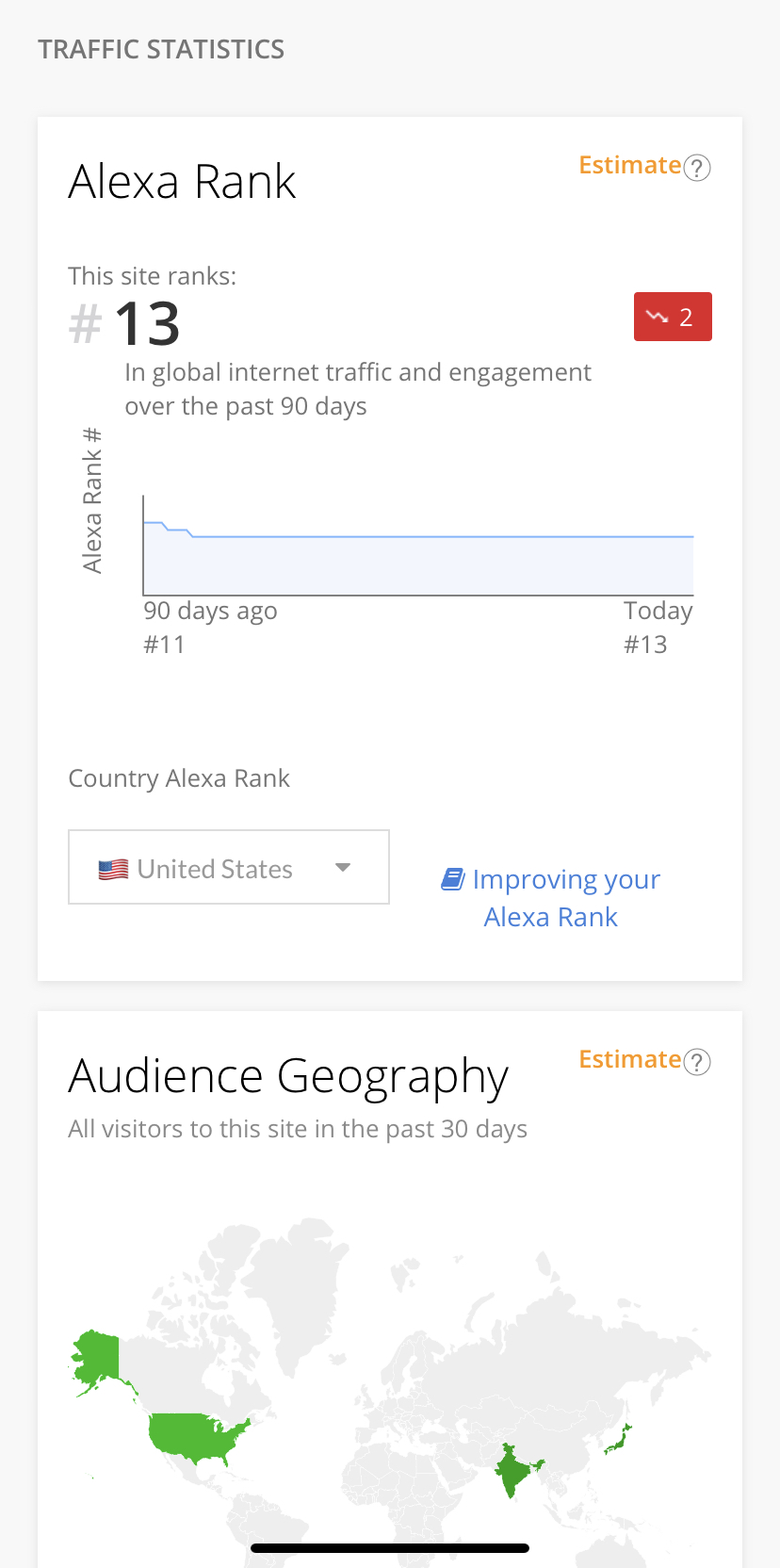Viewport: 780px width, 1568px height.
Task: Click the US flag icon in country selector
Action: click(x=113, y=869)
